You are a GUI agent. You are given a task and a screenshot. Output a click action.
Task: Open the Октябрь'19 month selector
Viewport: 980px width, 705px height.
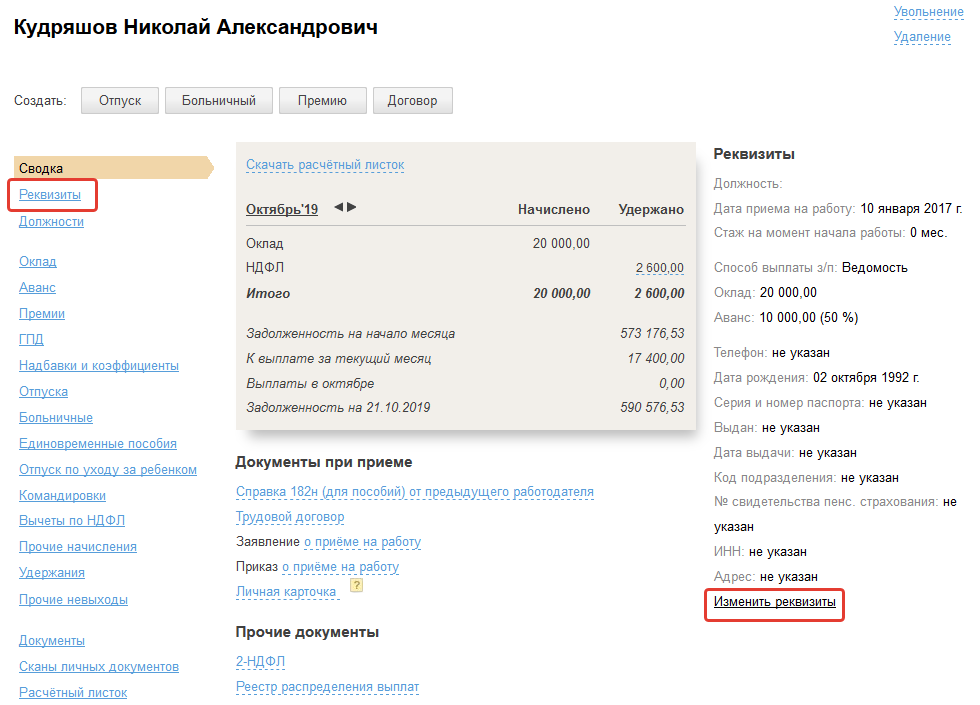point(281,209)
